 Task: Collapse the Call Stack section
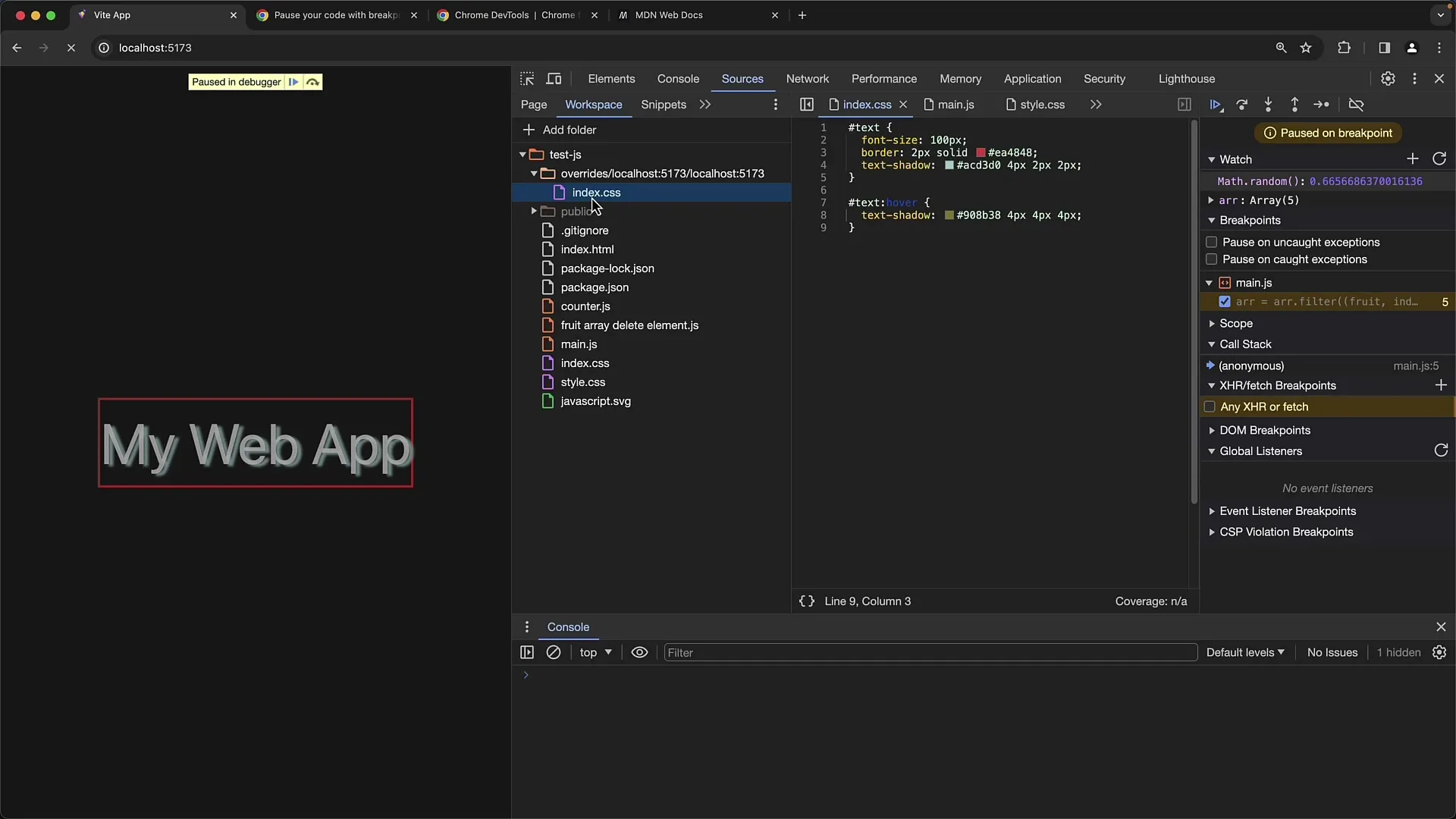tap(1212, 344)
